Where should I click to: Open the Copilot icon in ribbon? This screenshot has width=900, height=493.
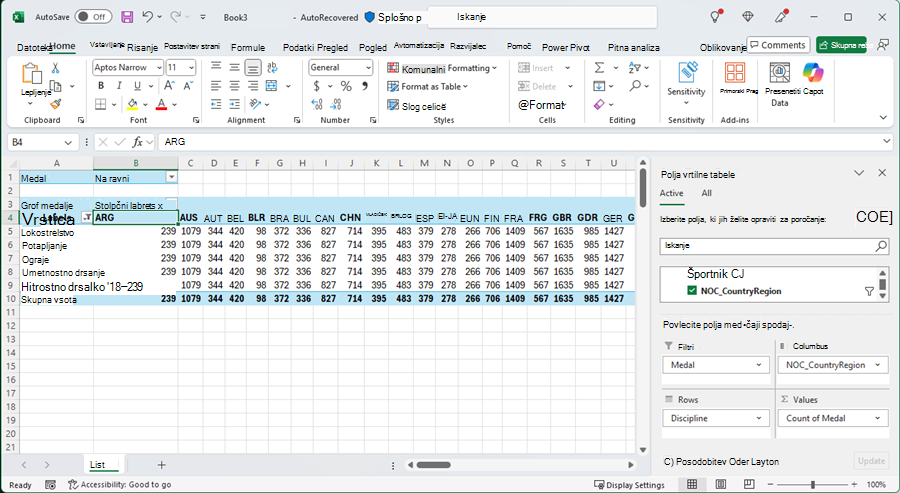tap(813, 73)
